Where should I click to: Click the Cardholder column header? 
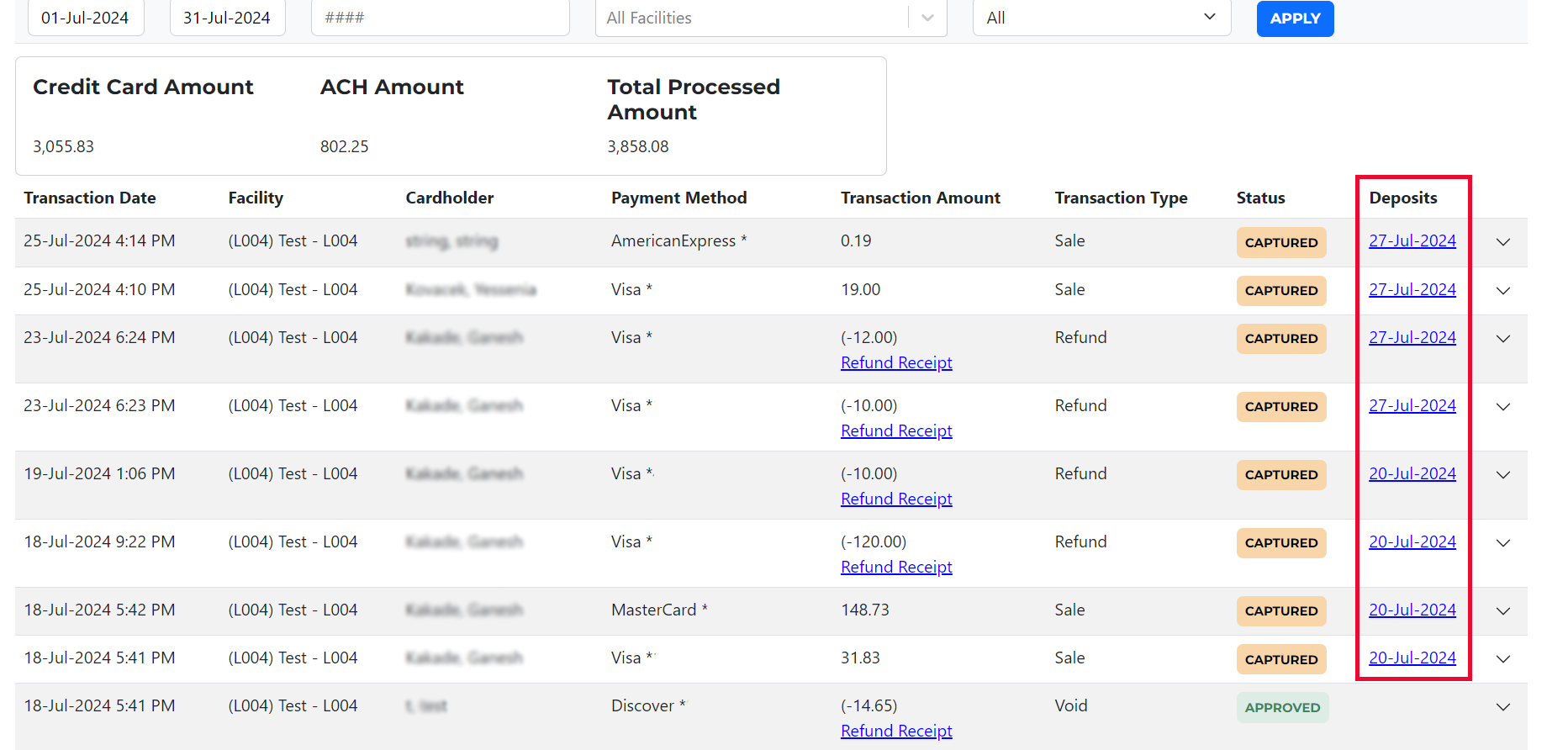pyautogui.click(x=450, y=198)
